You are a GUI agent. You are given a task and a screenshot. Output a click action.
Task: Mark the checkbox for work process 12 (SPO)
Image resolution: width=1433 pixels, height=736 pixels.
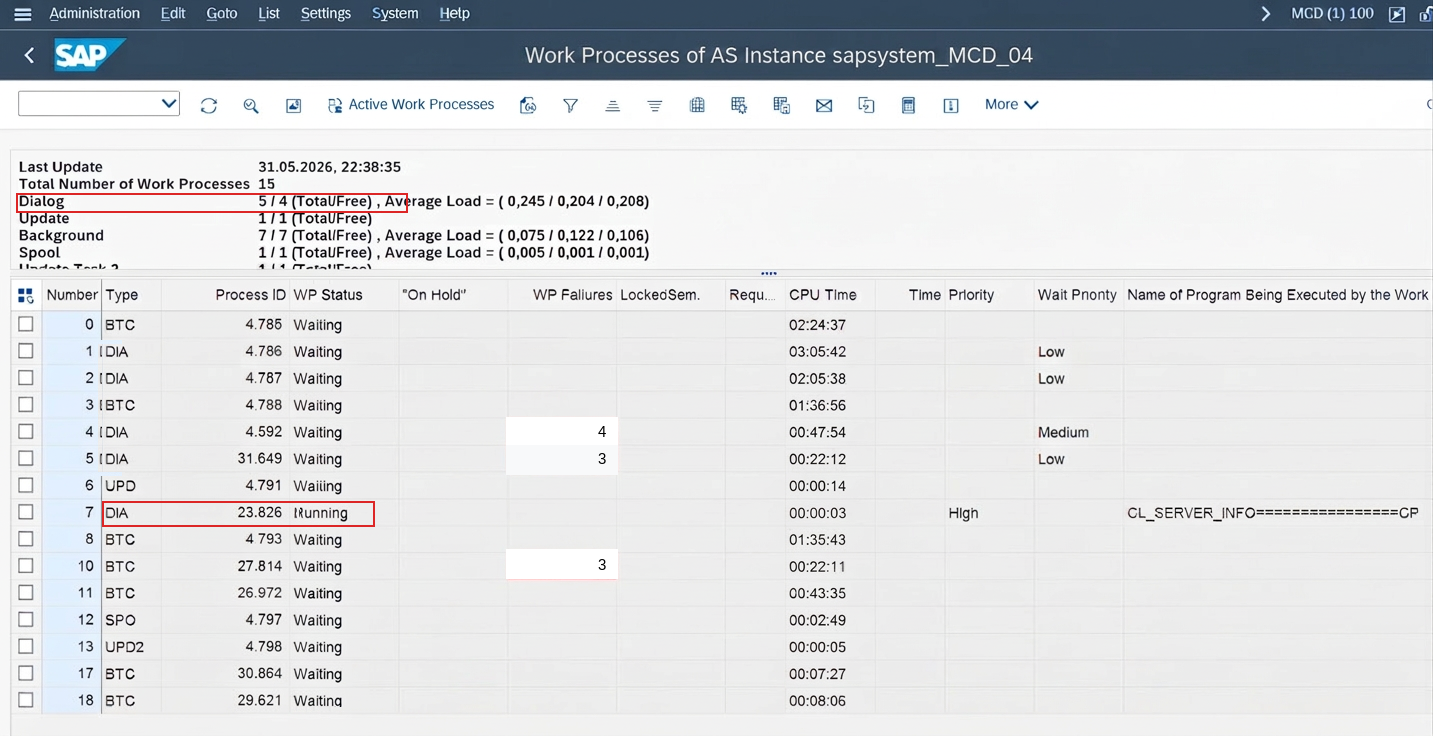[26, 620]
